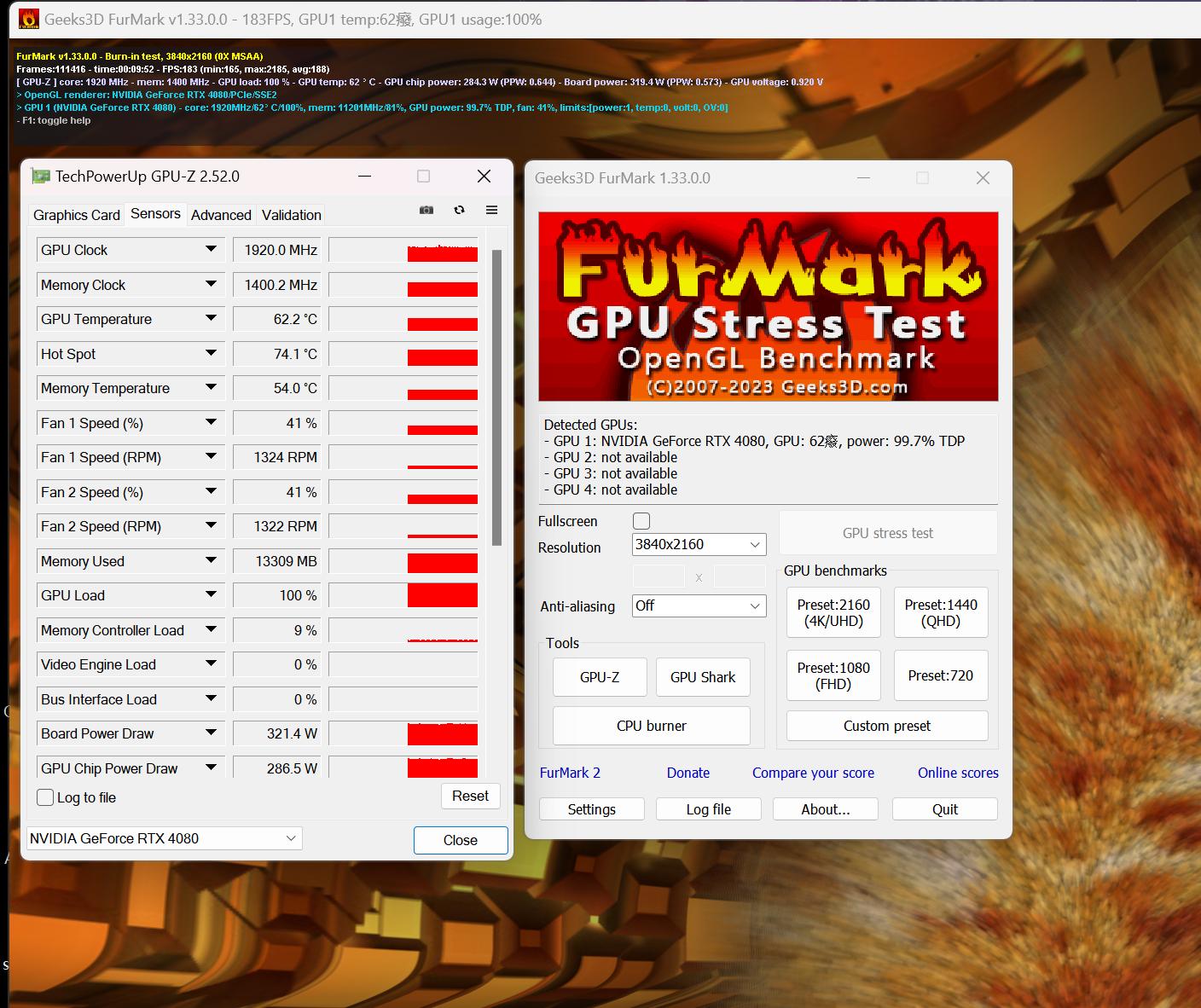Click the TechPowerUp GPU-Z title bar icon
Image resolution: width=1201 pixels, height=1008 pixels.
point(41,176)
